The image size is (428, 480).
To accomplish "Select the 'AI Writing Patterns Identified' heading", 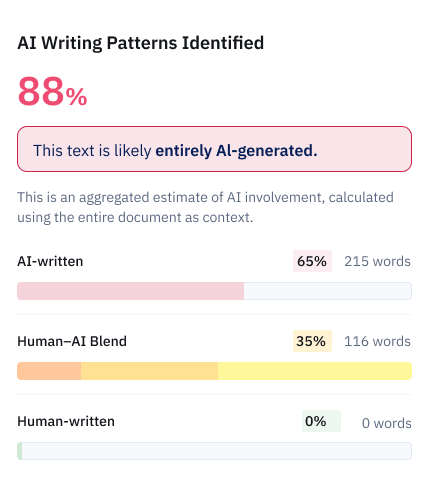I will coord(140,43).
